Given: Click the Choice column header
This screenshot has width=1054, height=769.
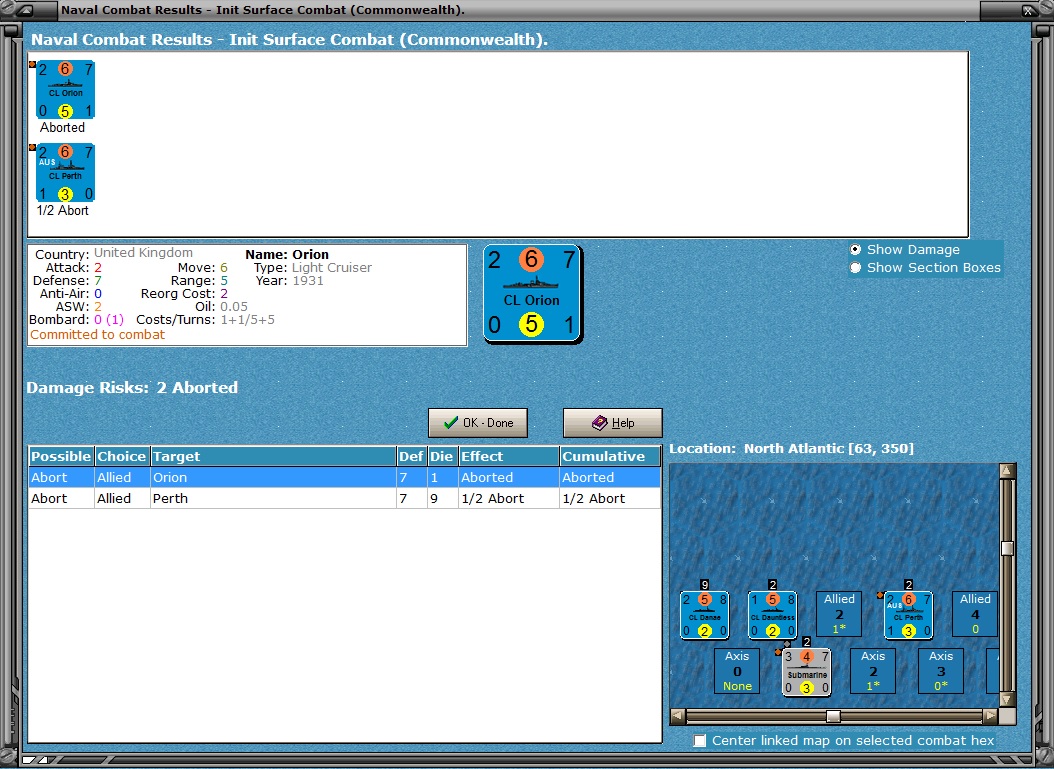Looking at the screenshot, I should 122,456.
